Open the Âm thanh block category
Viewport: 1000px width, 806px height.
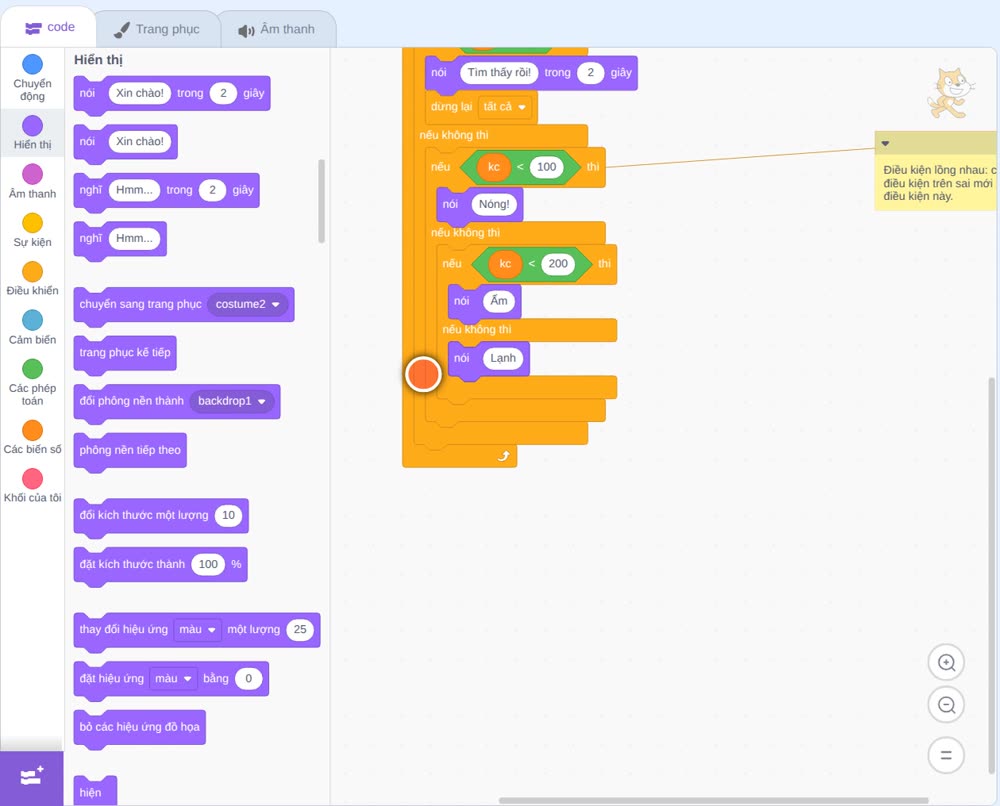[33, 181]
